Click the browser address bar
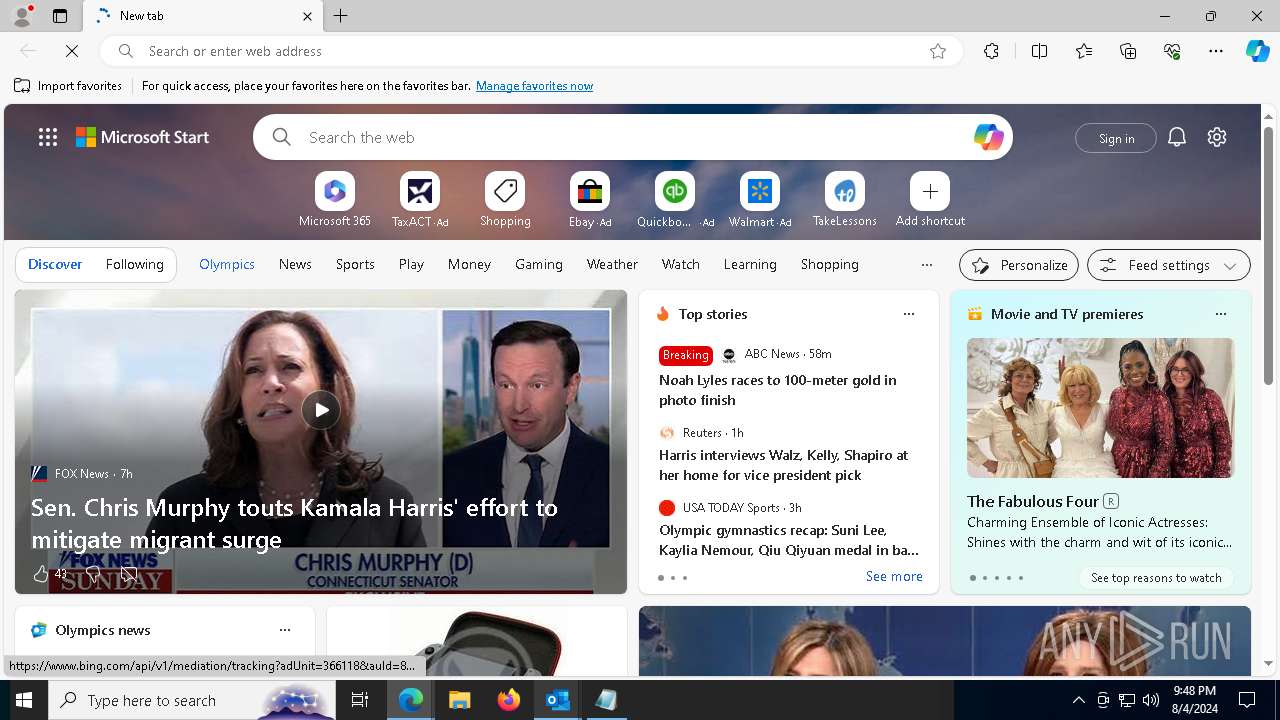Viewport: 1280px width, 720px height. click(530, 51)
